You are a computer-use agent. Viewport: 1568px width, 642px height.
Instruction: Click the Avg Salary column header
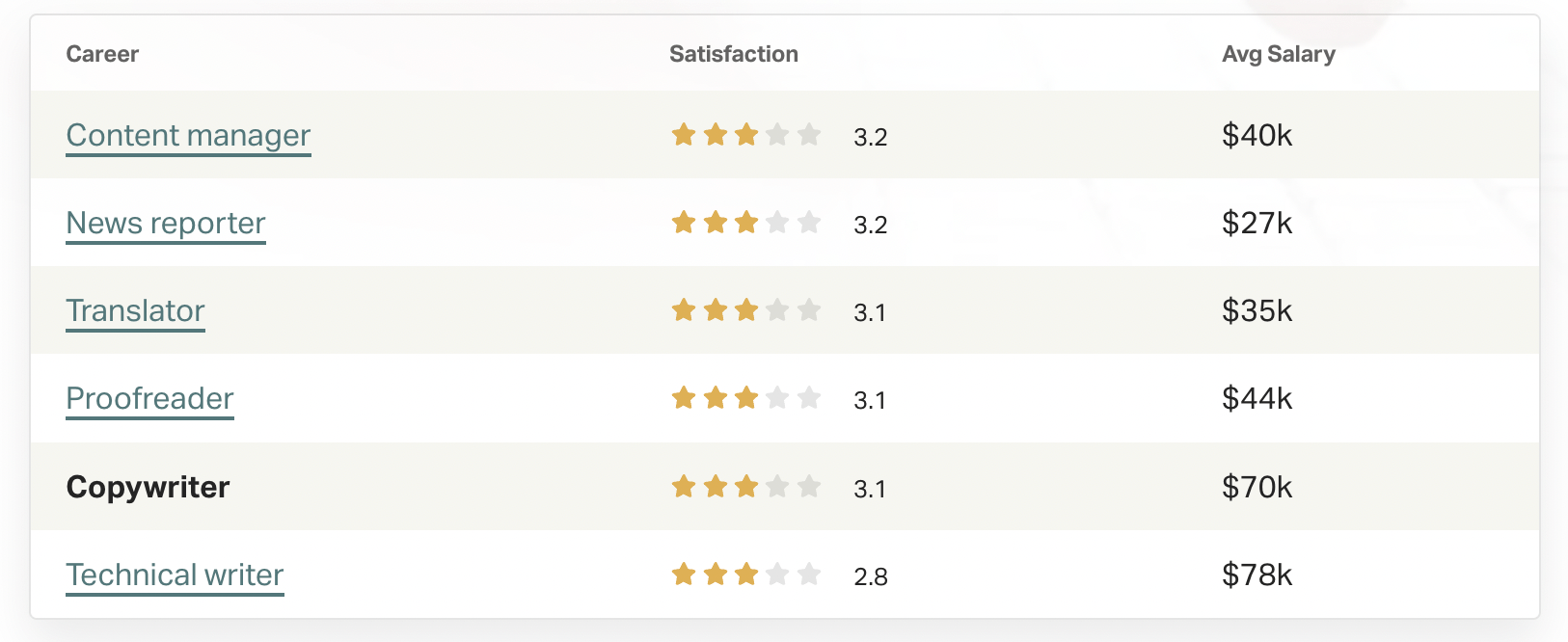[1279, 54]
